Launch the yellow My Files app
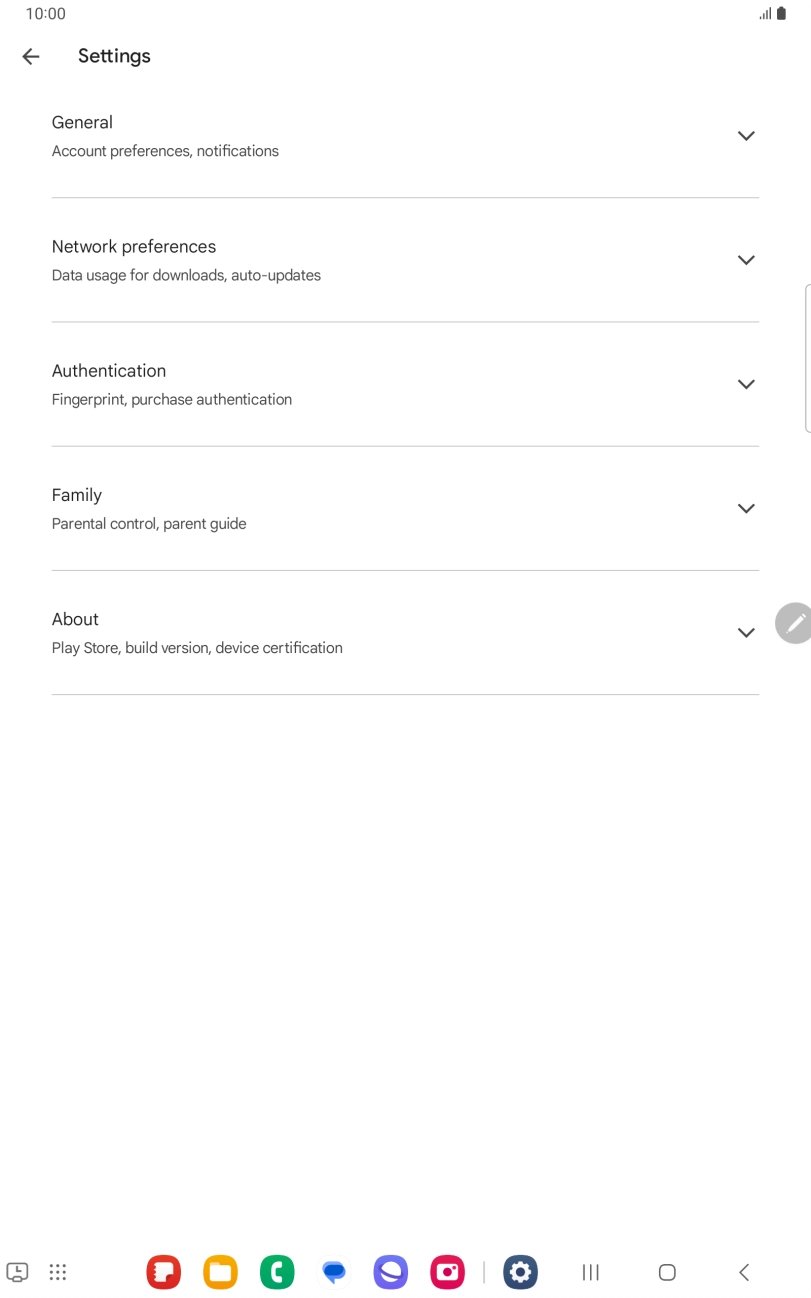The image size is (811, 1298). (x=220, y=1272)
